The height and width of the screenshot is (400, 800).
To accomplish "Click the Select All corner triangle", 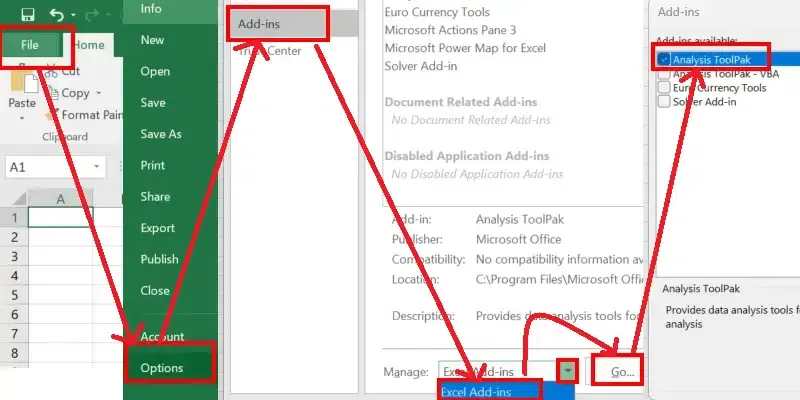I will pyautogui.click(x=19, y=199).
